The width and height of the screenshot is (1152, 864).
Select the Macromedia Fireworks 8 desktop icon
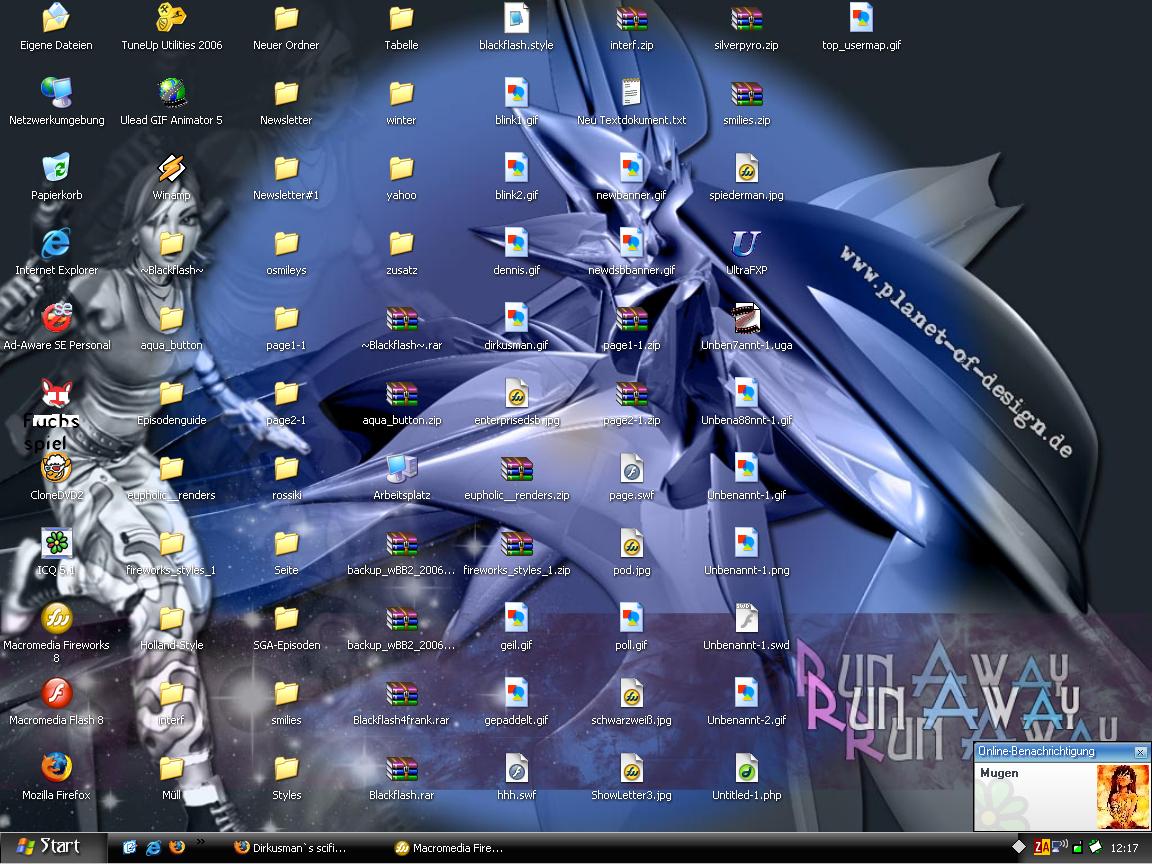[56, 619]
